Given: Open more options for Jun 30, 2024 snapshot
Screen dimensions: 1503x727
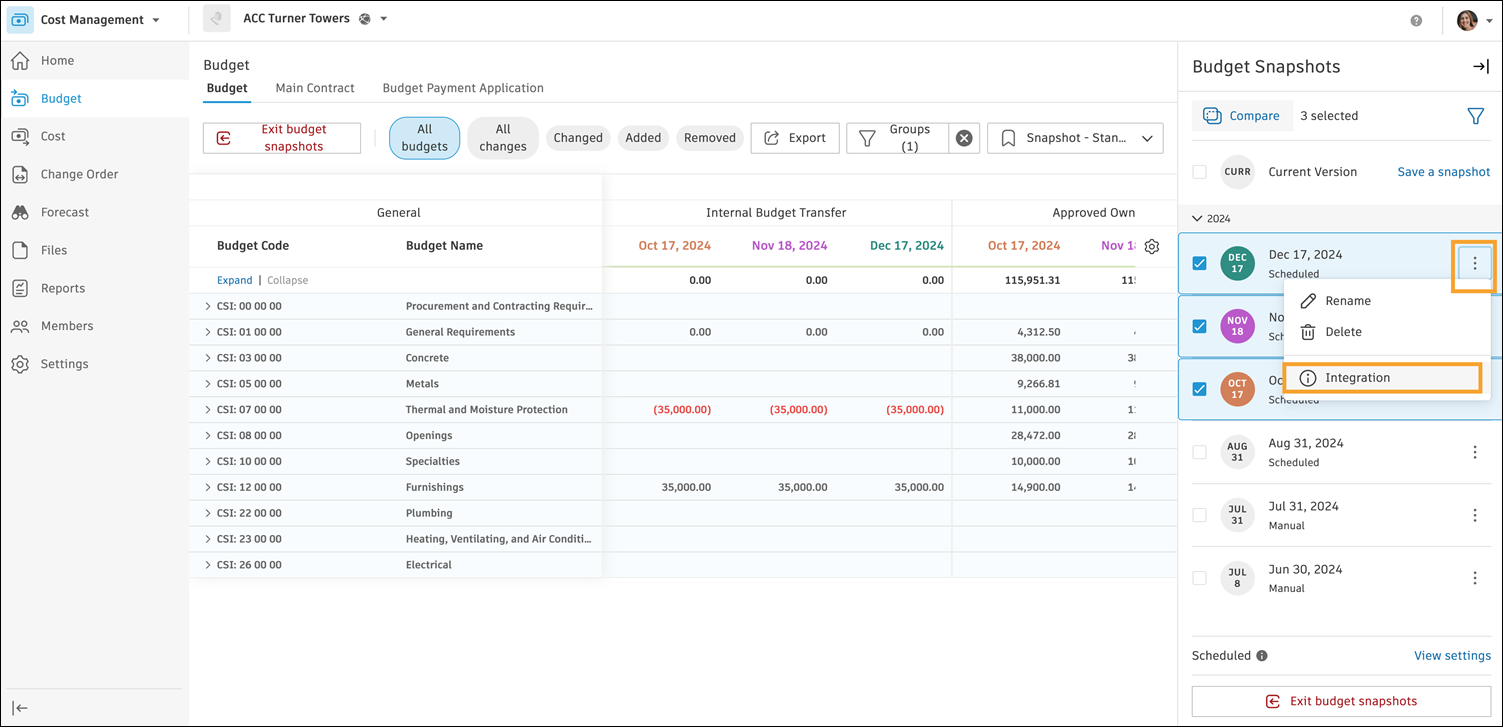Looking at the screenshot, I should (1475, 578).
